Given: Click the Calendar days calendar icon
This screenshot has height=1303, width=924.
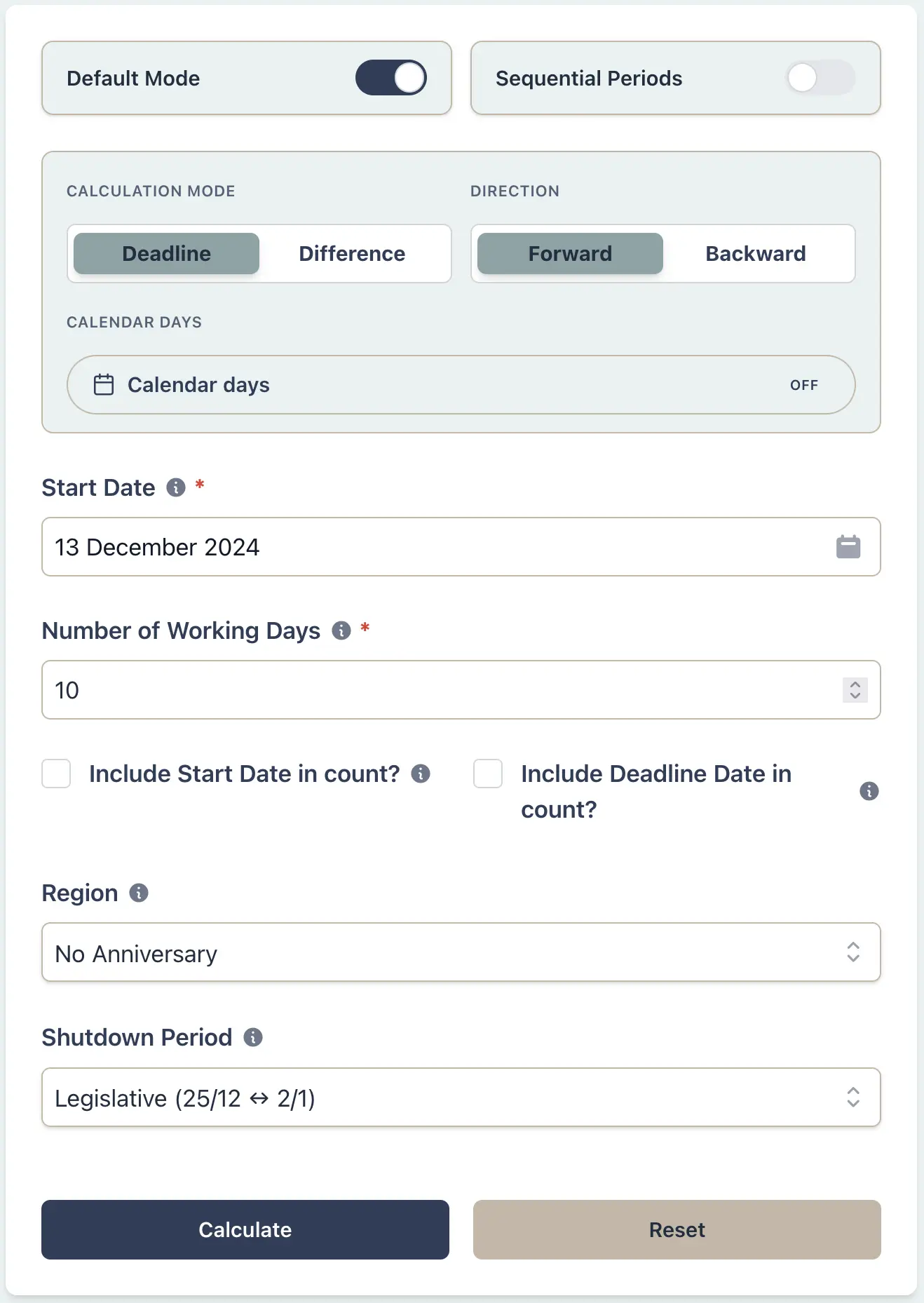Looking at the screenshot, I should tap(104, 384).
